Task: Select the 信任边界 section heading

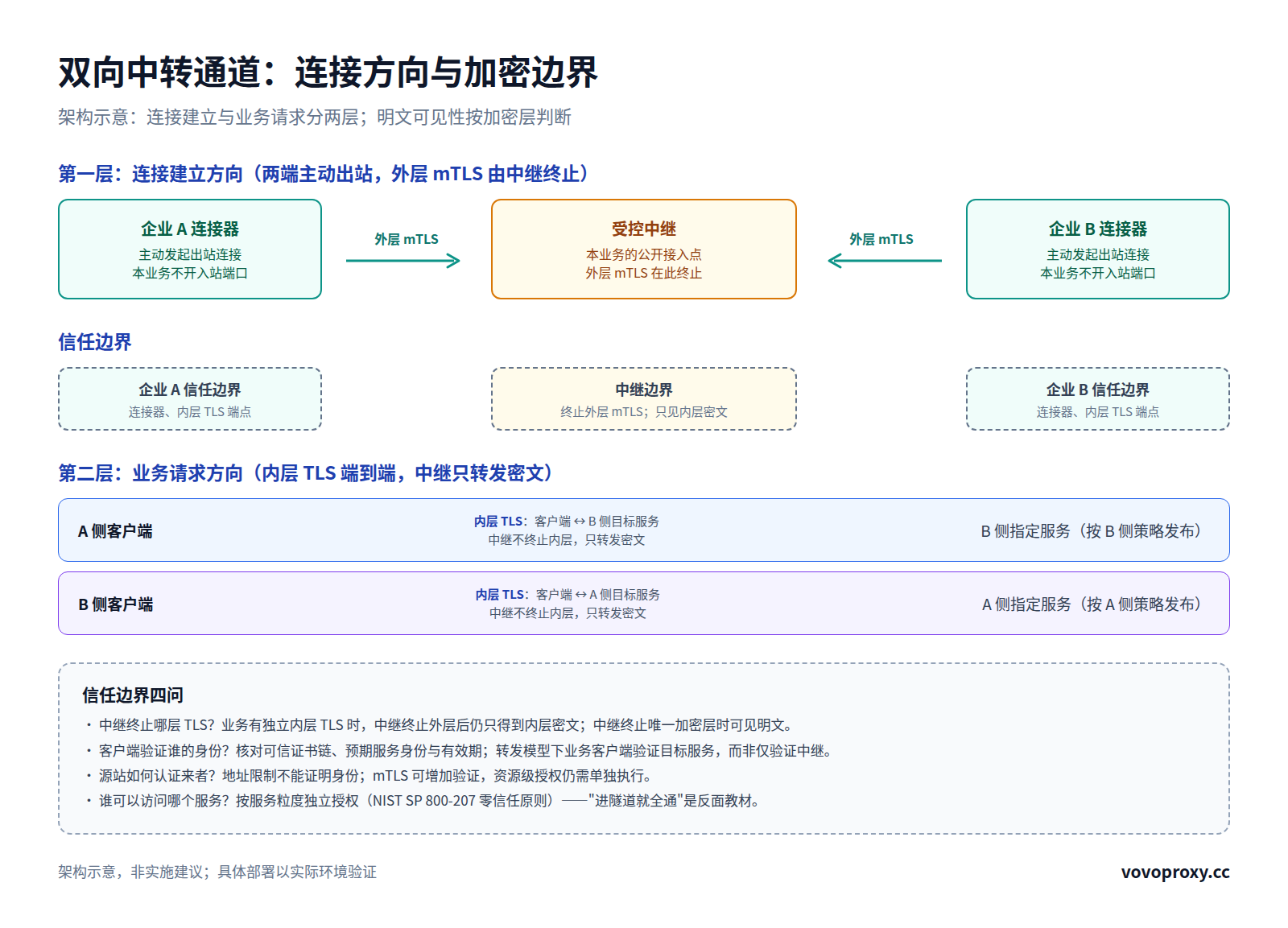Action: click(x=95, y=342)
